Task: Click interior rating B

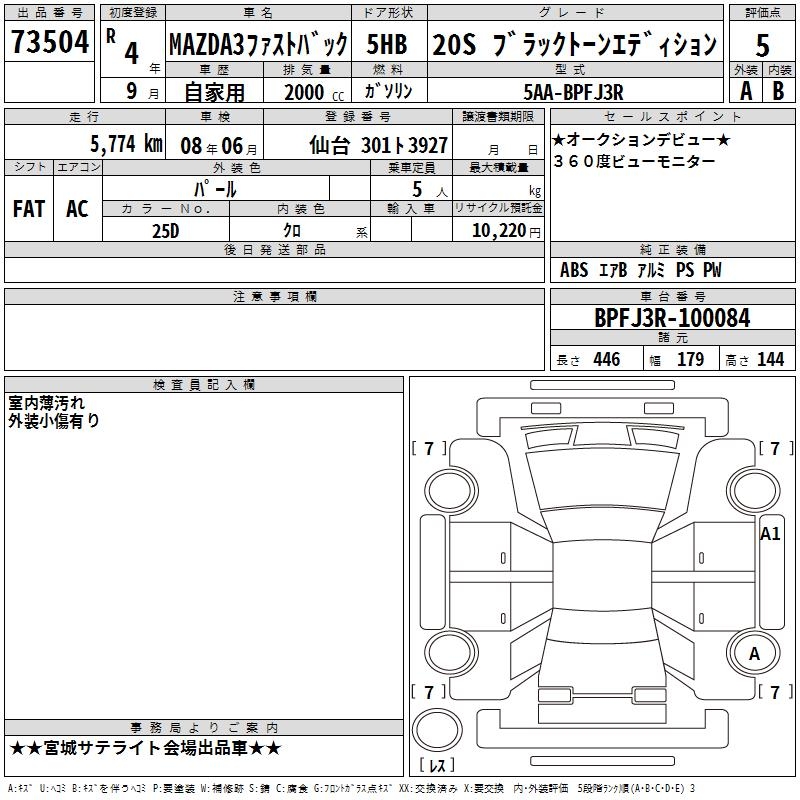Action: tap(778, 91)
